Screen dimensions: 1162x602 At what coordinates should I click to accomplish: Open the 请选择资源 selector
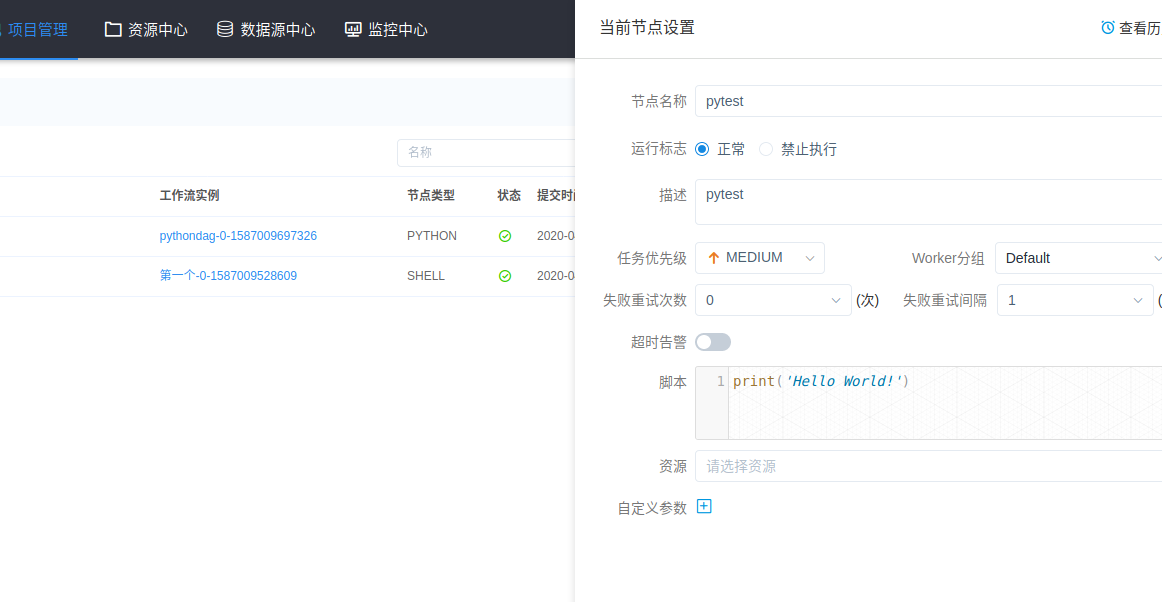coord(928,466)
